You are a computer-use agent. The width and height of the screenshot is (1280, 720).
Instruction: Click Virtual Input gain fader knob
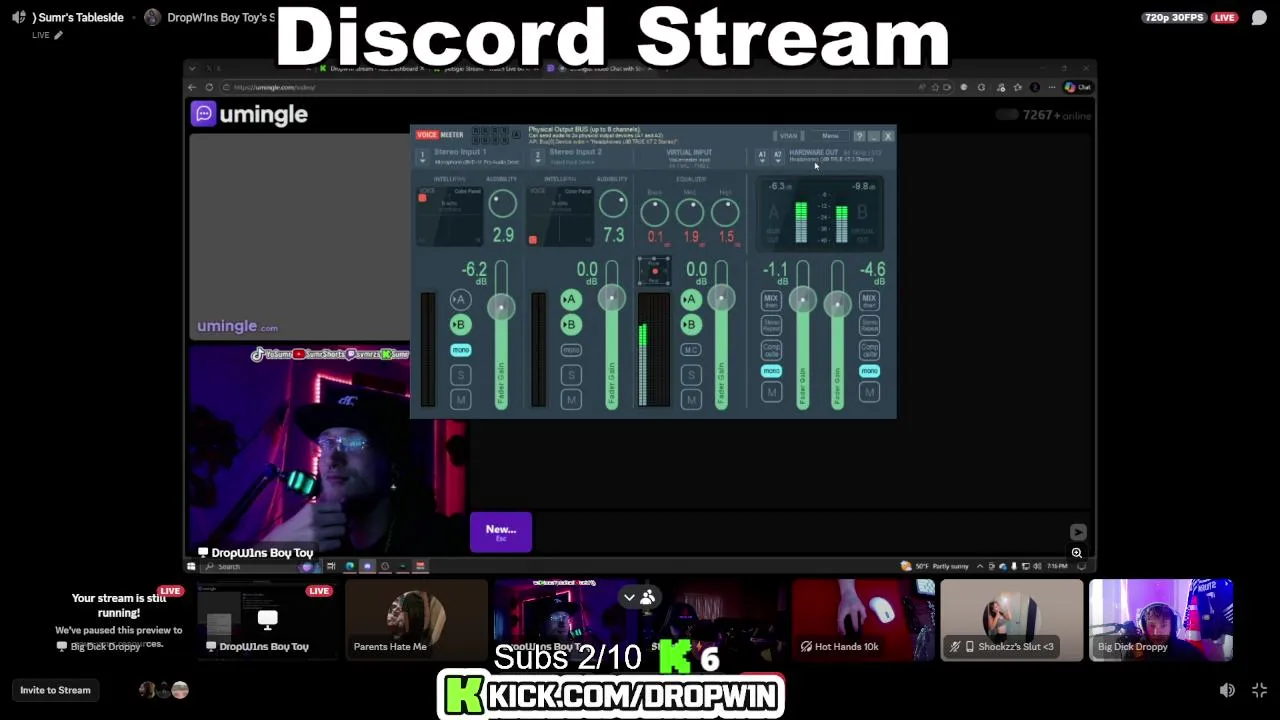[721, 298]
